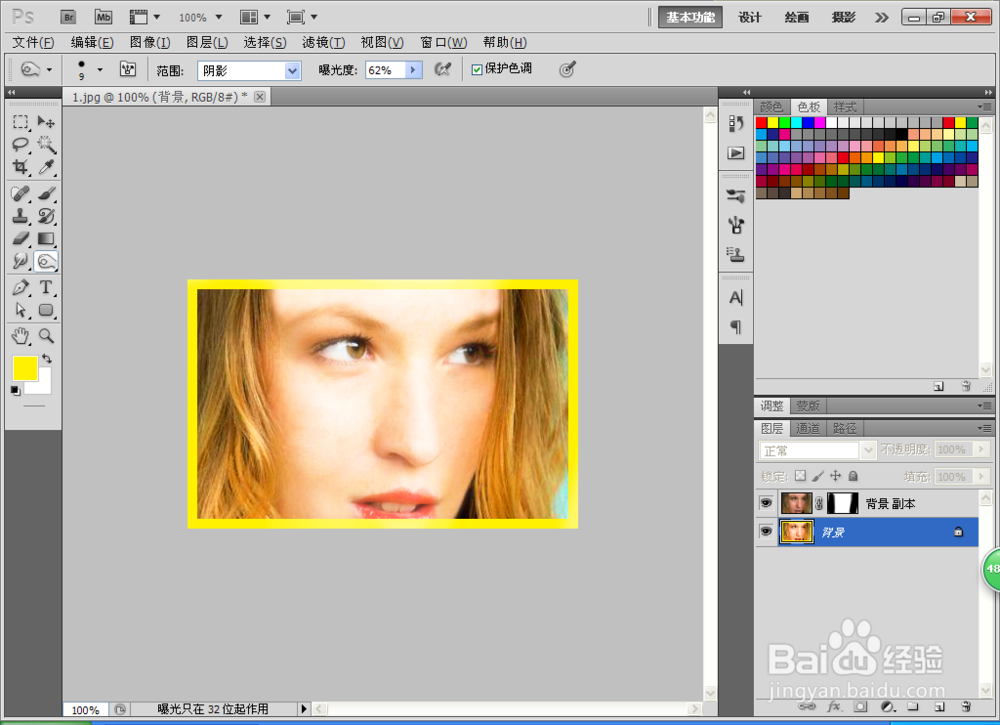Click the yellow foreground color swatch
Viewport: 1000px width, 725px height.
25,368
